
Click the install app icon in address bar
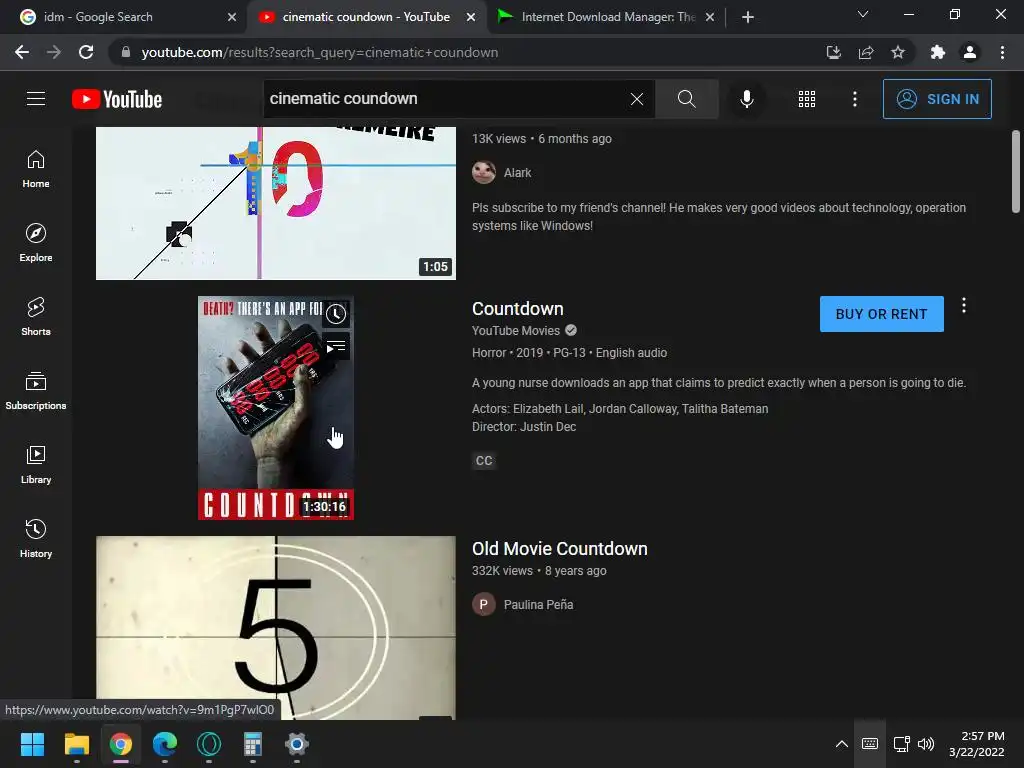click(833, 52)
